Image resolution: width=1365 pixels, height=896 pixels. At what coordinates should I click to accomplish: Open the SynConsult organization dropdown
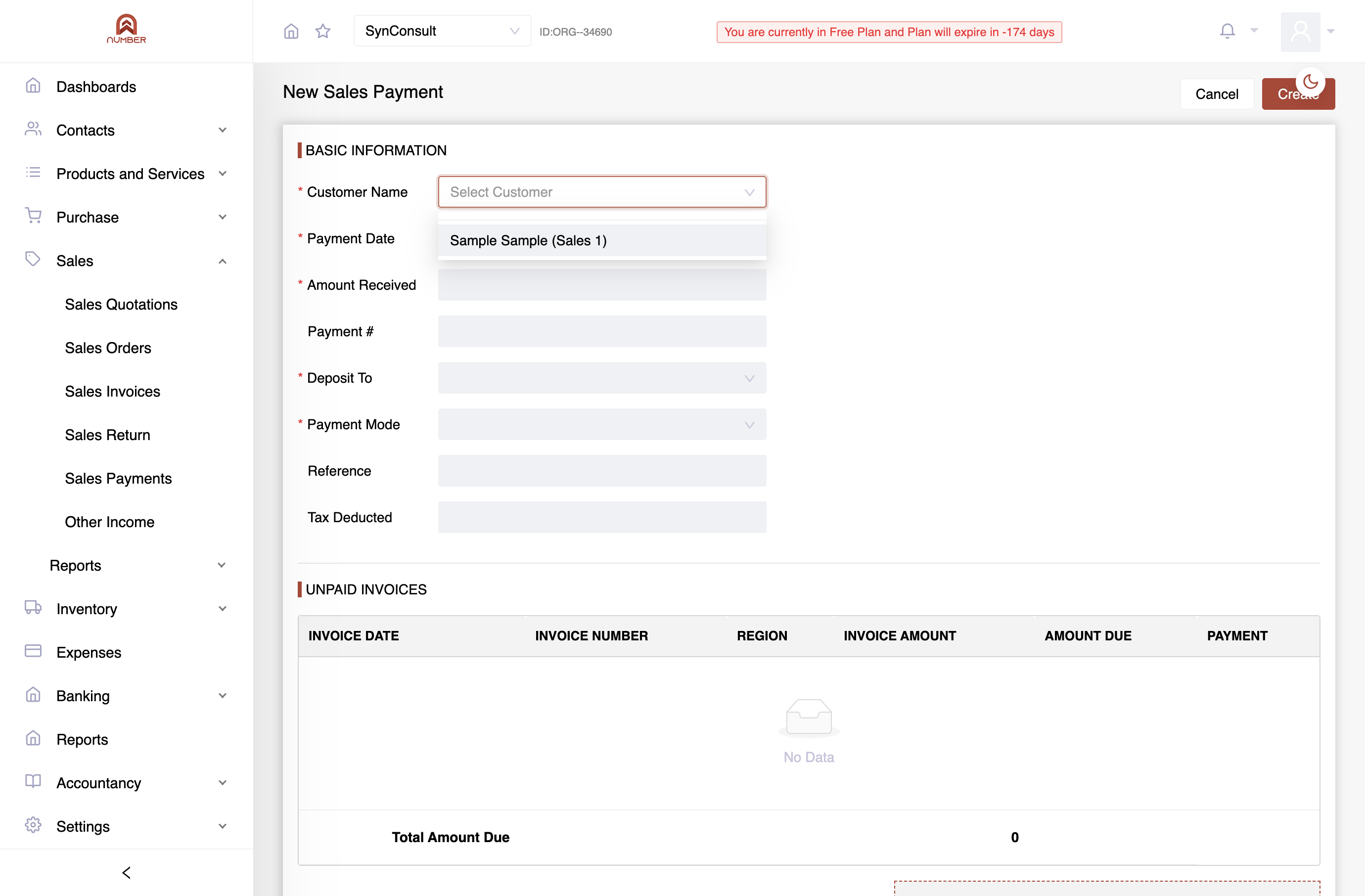pos(442,31)
